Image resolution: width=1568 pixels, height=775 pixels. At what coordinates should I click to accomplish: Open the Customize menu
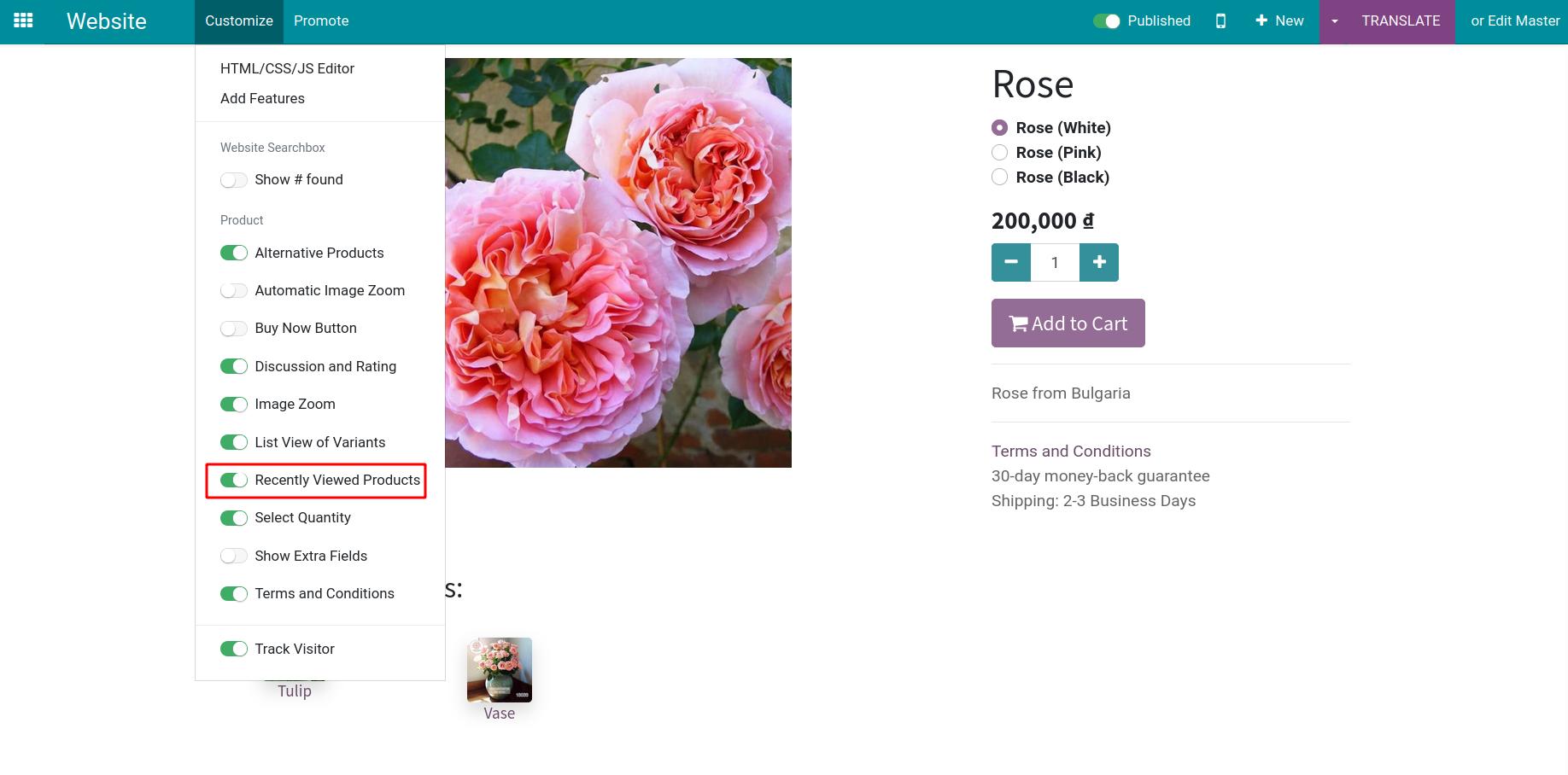click(x=238, y=20)
